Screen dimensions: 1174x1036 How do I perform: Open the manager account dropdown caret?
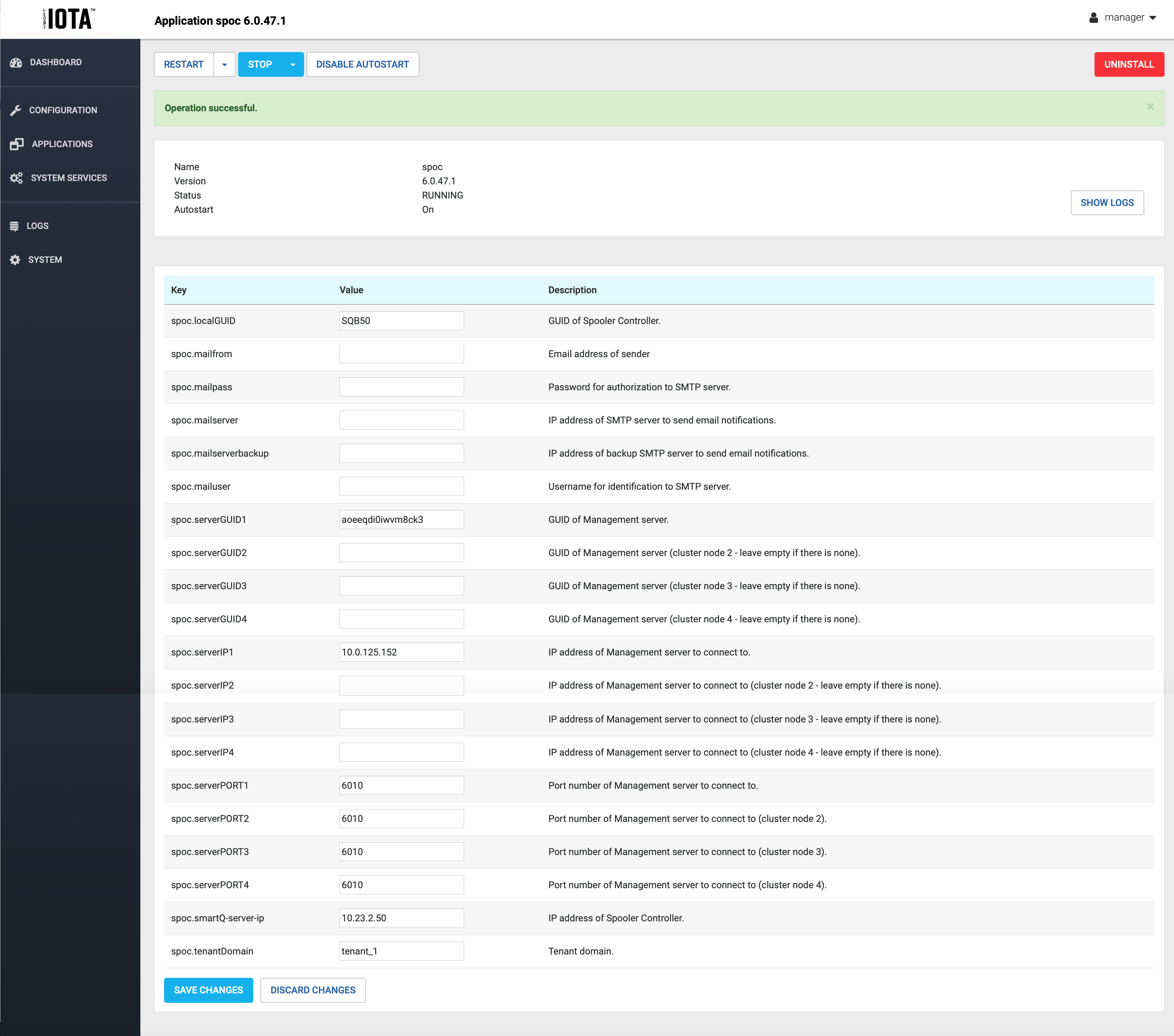(1153, 18)
